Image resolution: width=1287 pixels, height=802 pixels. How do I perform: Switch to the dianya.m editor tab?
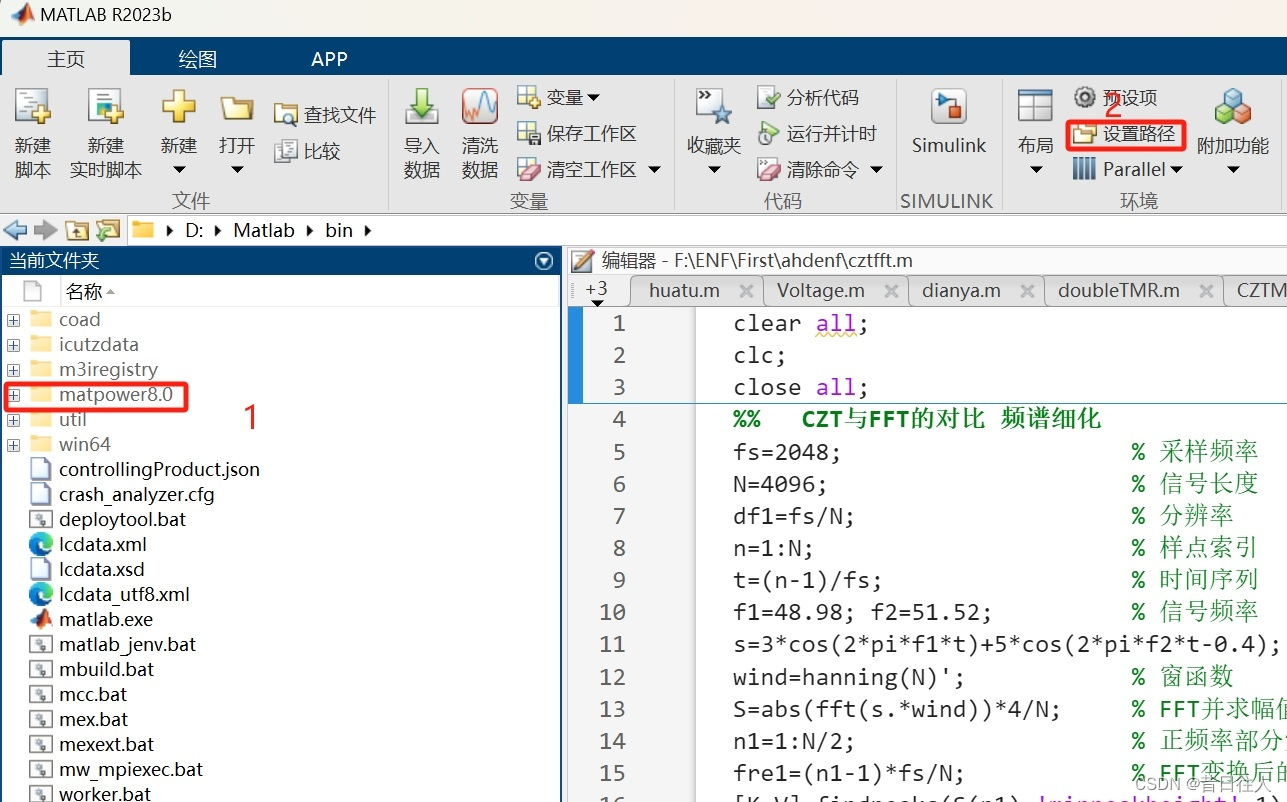(x=958, y=290)
